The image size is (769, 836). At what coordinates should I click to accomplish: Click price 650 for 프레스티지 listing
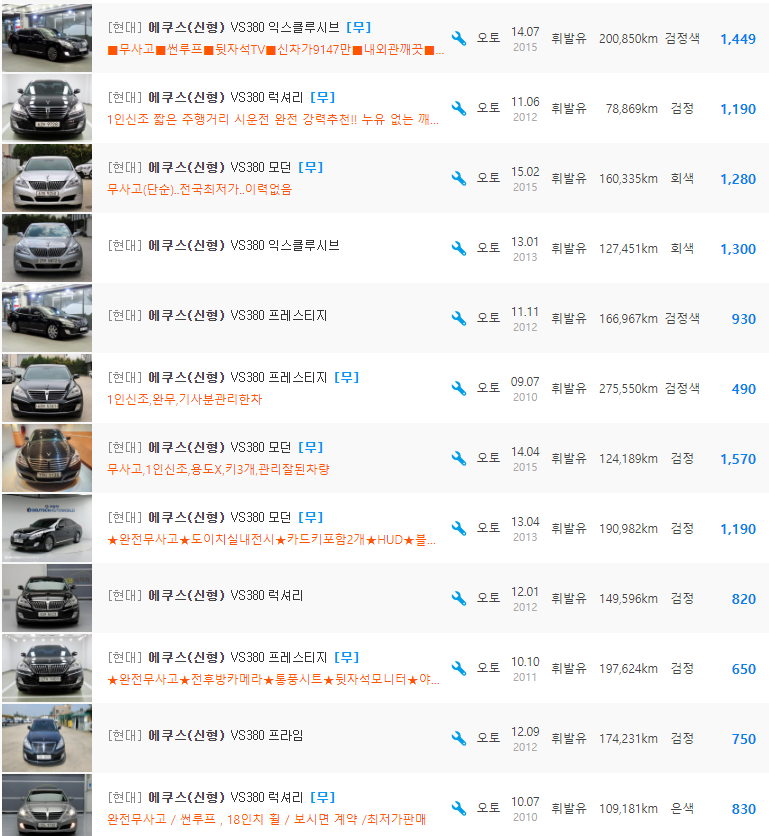tap(744, 669)
